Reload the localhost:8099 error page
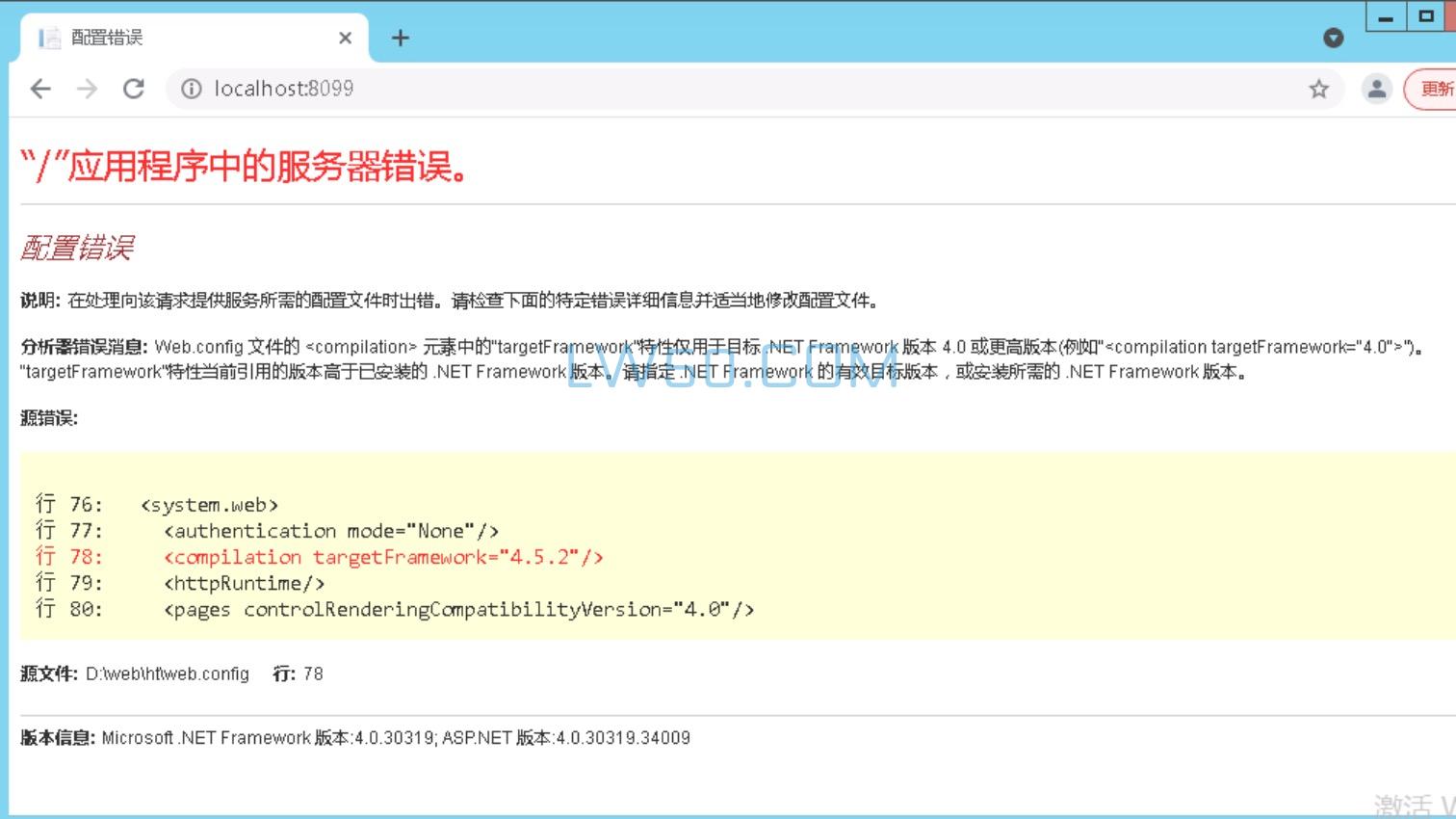The width and height of the screenshot is (1456, 819). click(134, 88)
